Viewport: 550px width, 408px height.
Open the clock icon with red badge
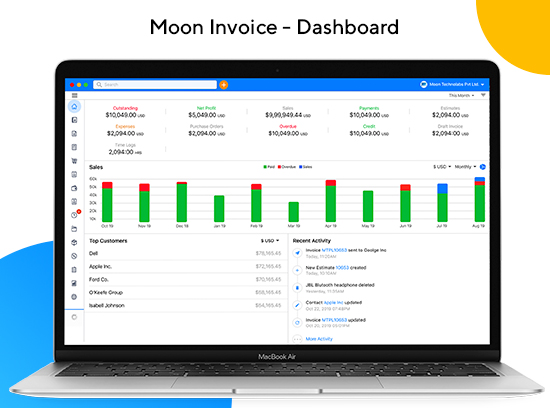point(74,215)
